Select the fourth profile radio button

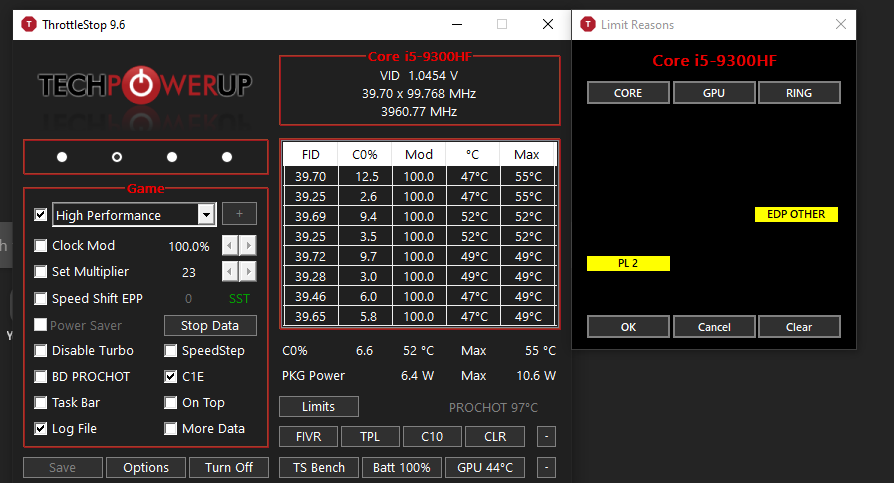click(227, 157)
